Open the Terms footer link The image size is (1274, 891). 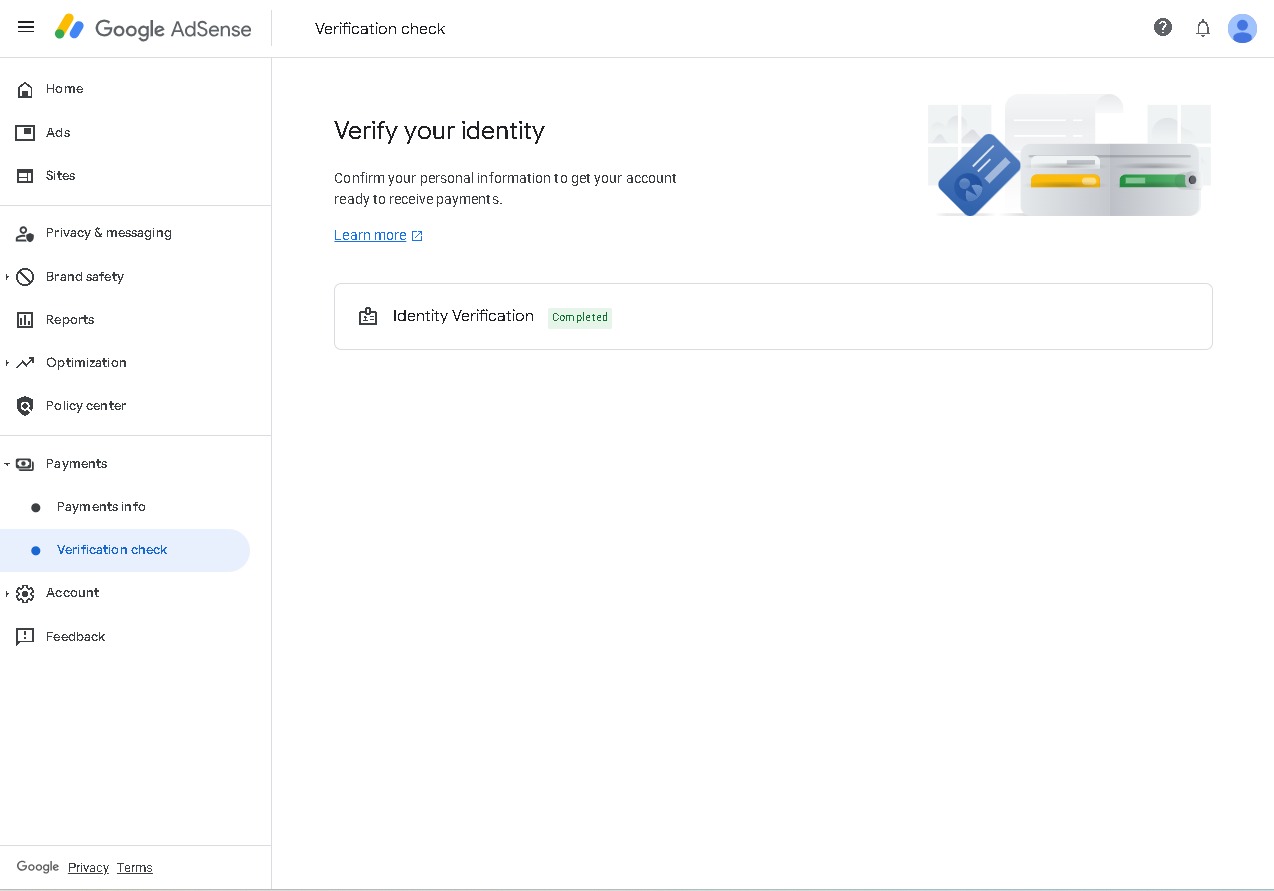click(x=134, y=868)
